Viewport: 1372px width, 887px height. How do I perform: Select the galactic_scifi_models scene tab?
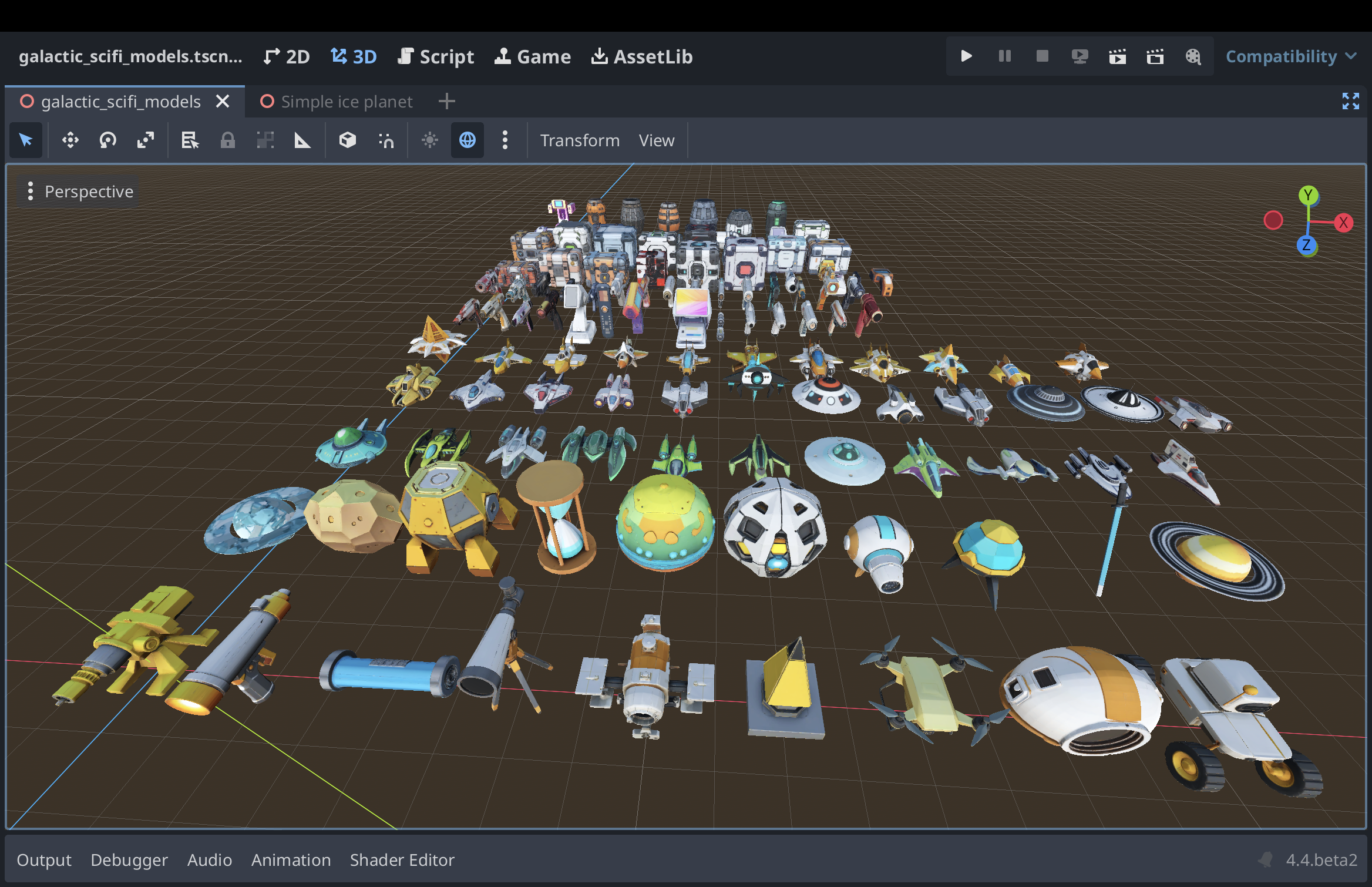click(x=121, y=102)
